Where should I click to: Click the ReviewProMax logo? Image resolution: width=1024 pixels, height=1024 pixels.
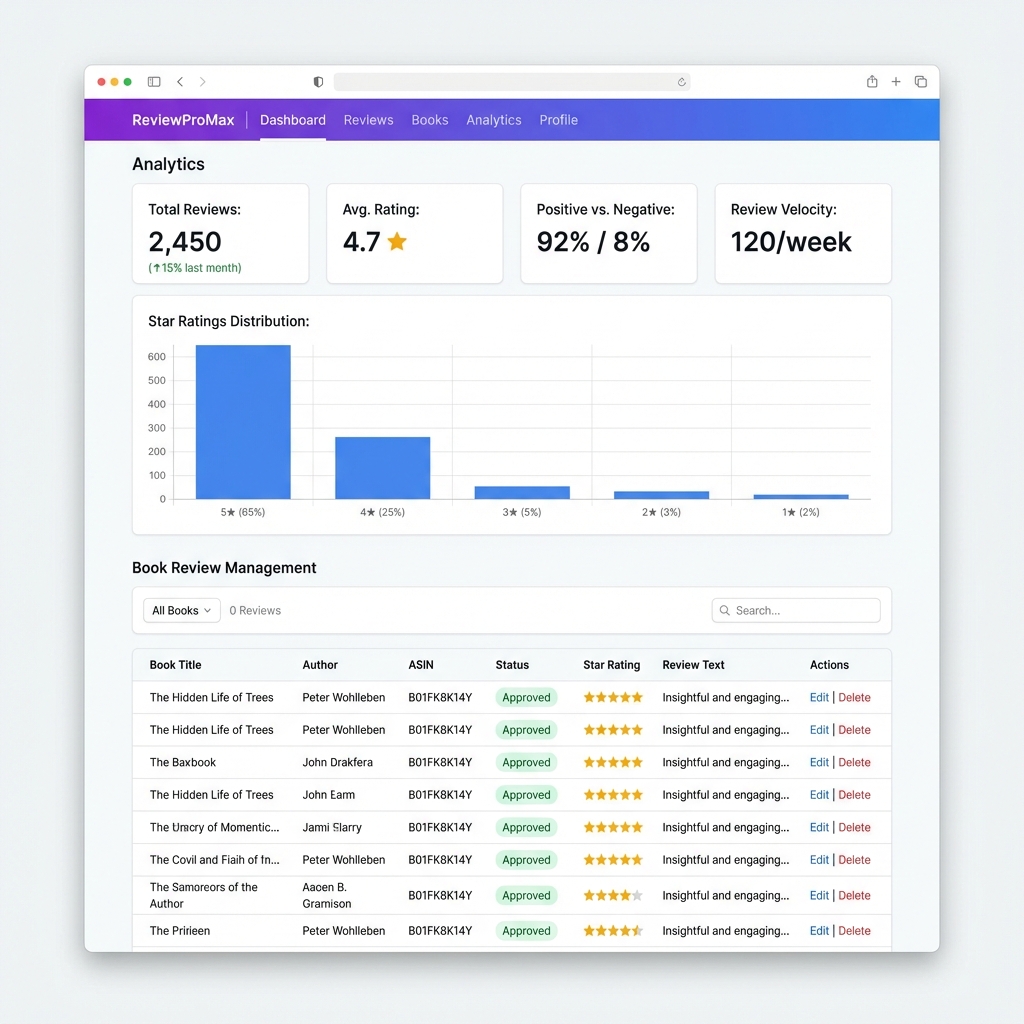point(183,120)
